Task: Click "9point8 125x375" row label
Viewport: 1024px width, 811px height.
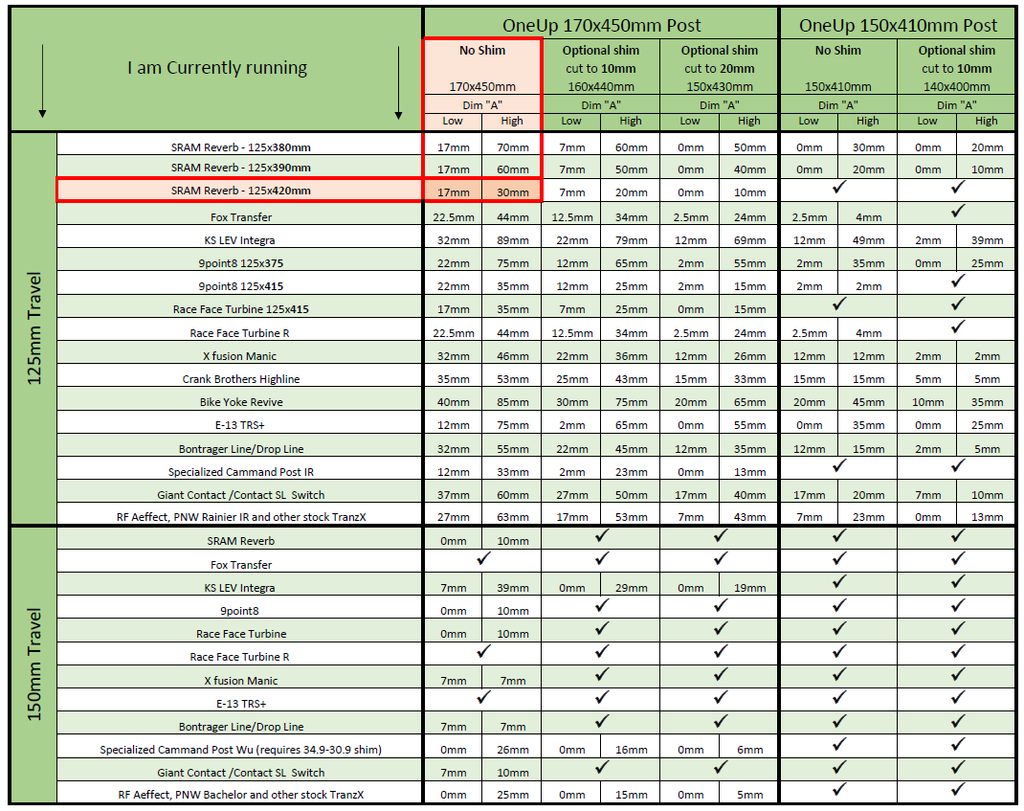Action: pyautogui.click(x=241, y=263)
